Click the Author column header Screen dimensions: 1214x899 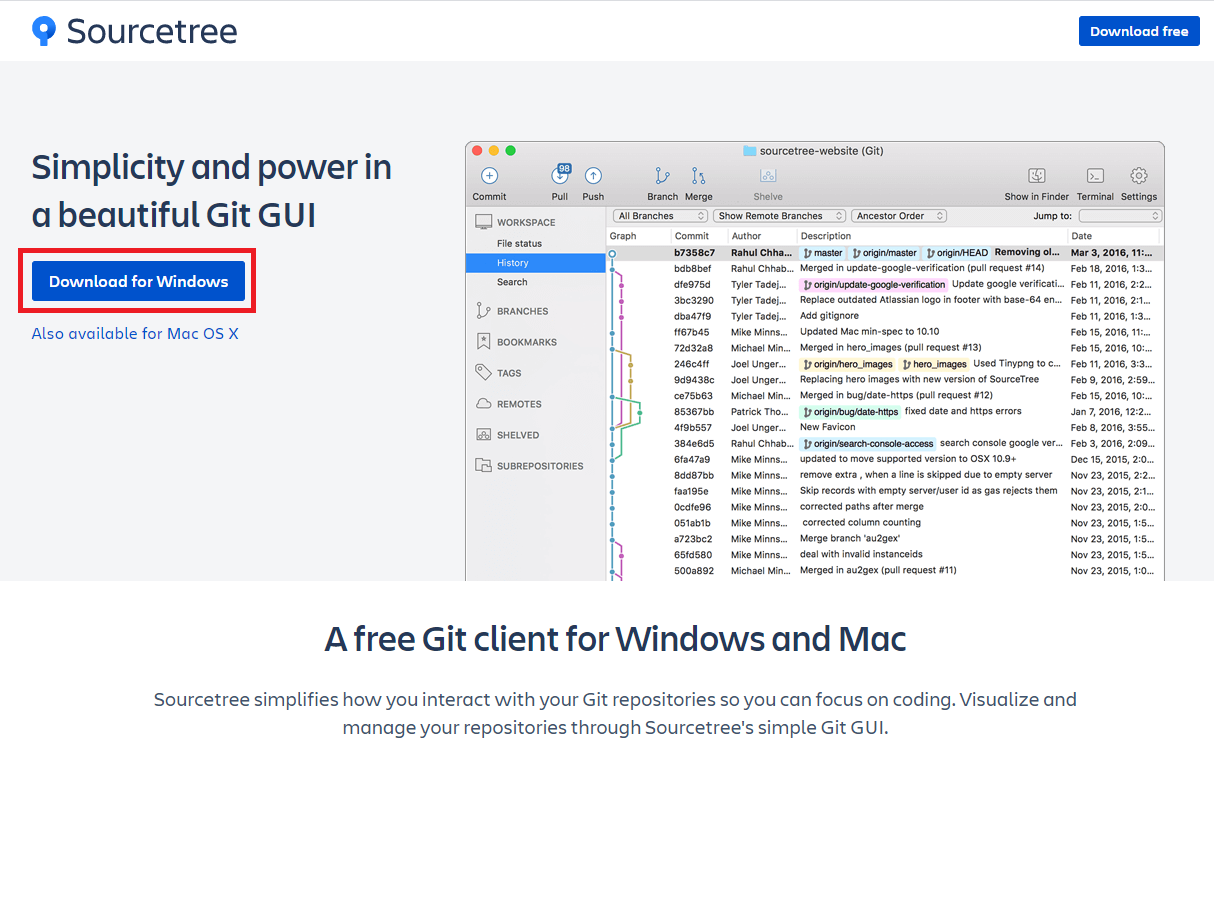(x=746, y=236)
